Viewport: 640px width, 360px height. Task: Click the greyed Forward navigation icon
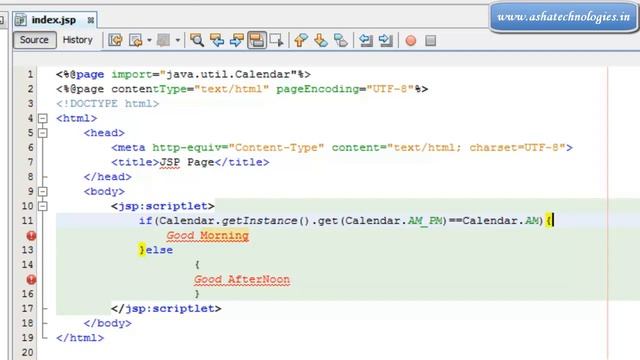point(164,40)
